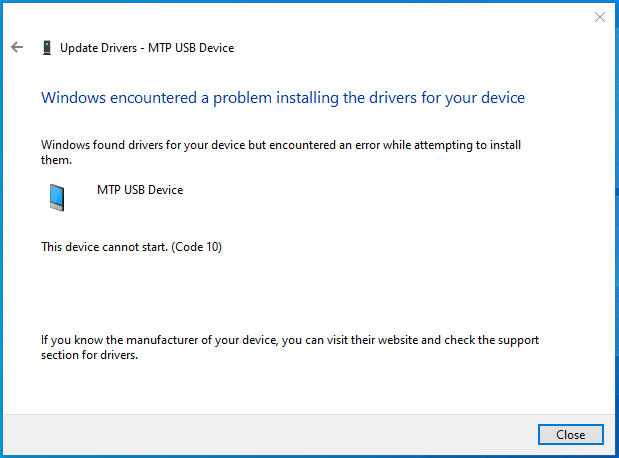Click the phrase 'attempting to install' in description
The image size is (619, 458).
click(x=467, y=145)
